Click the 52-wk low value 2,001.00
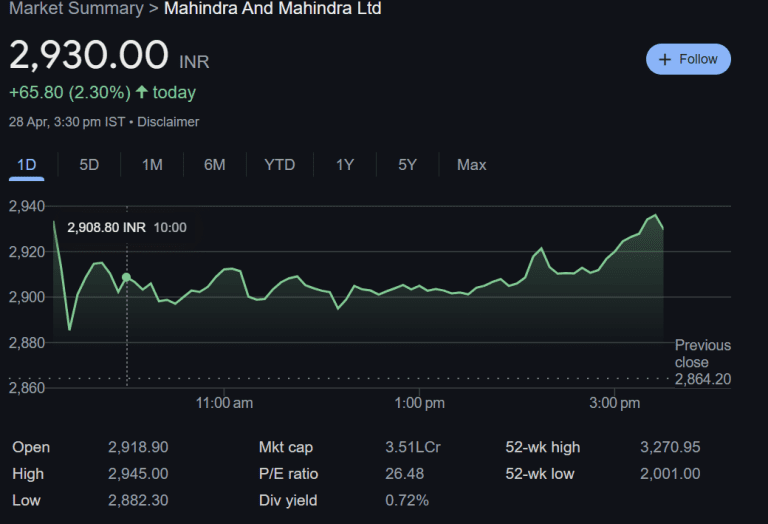This screenshot has width=768, height=524. pyautogui.click(x=670, y=474)
